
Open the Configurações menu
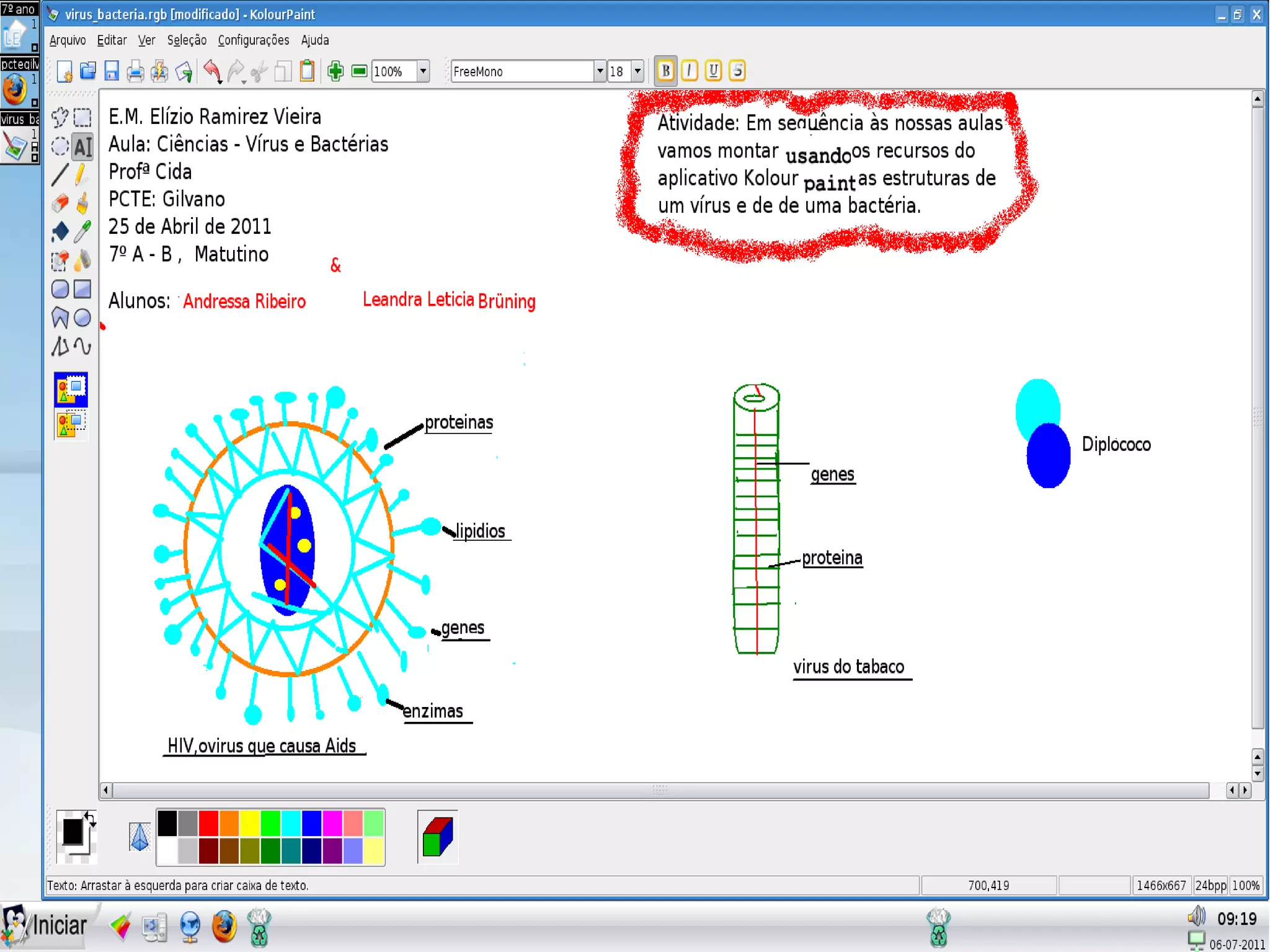pos(253,40)
